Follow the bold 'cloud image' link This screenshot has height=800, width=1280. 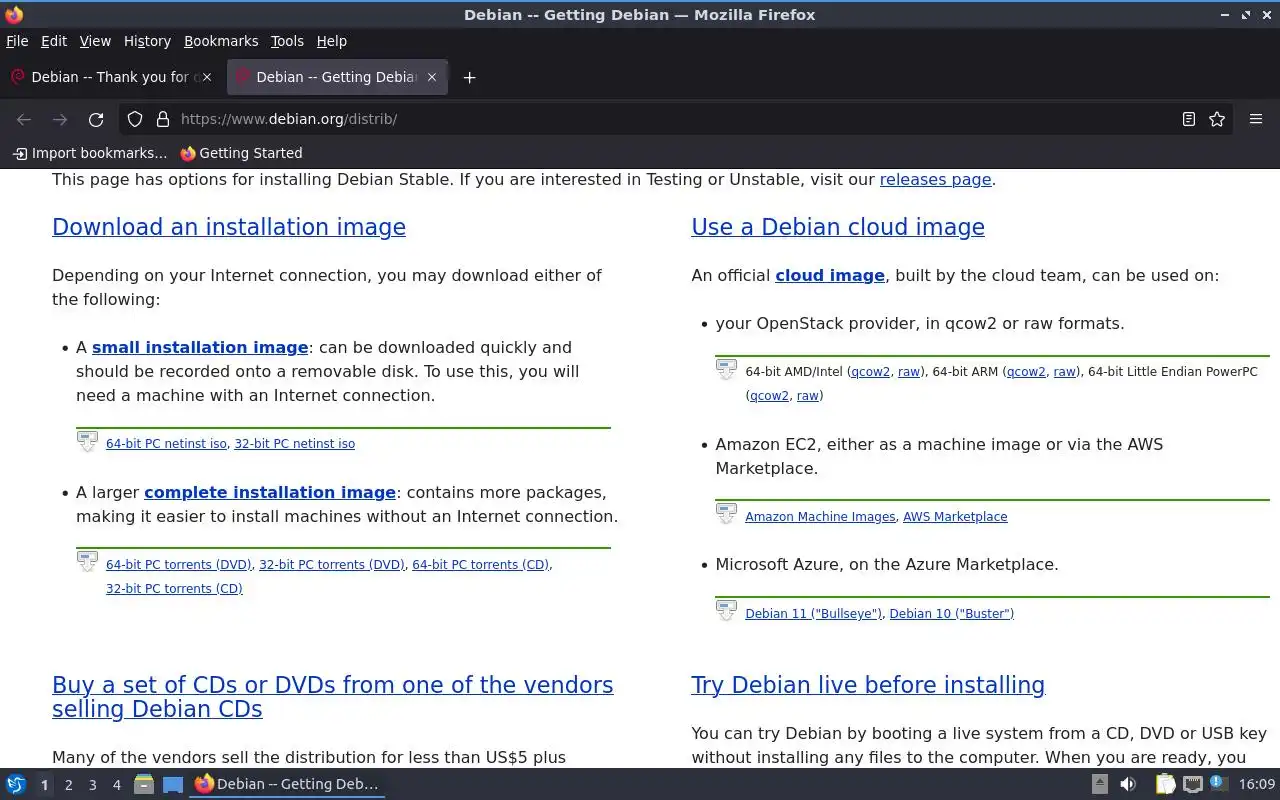830,275
